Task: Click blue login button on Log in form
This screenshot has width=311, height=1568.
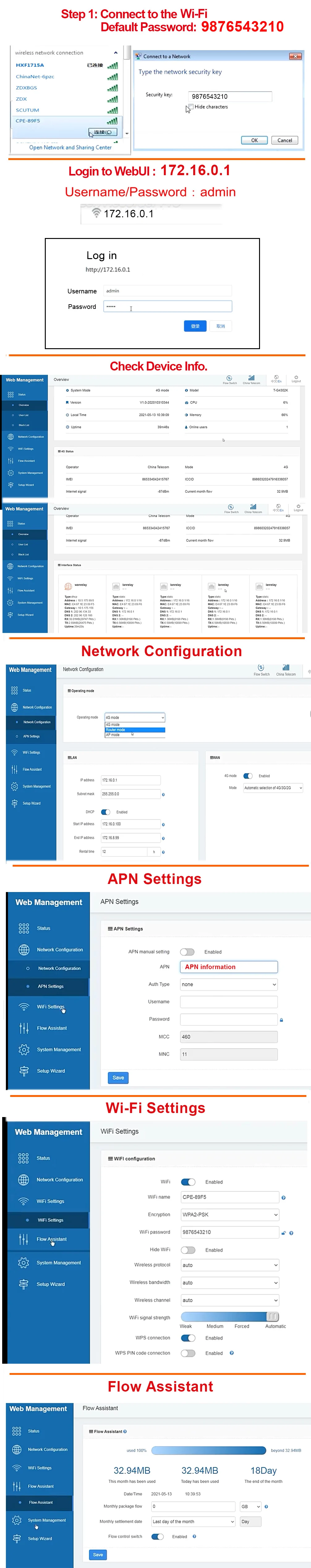Action: click(x=195, y=326)
